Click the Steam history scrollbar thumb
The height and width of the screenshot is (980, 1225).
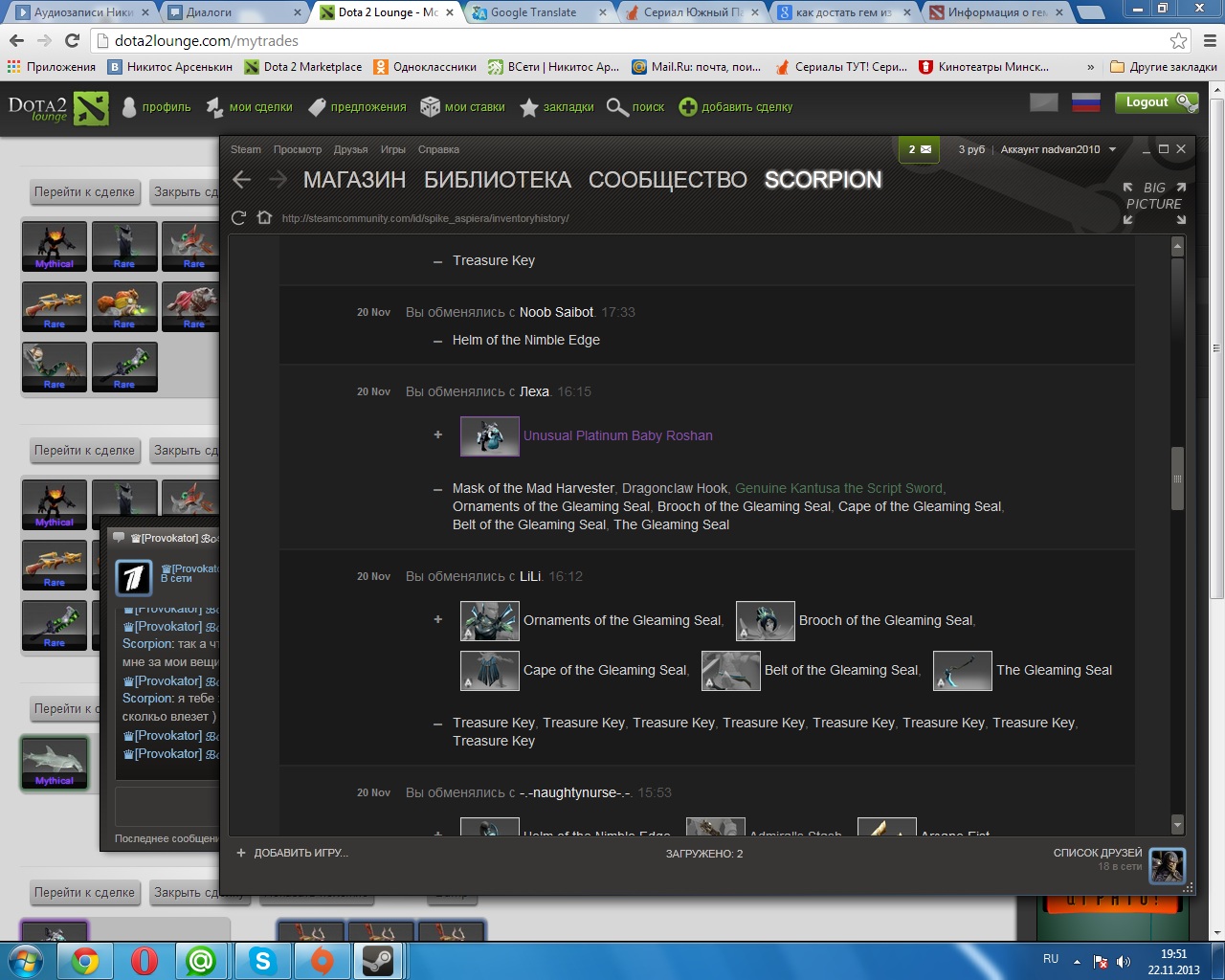tap(1177, 479)
